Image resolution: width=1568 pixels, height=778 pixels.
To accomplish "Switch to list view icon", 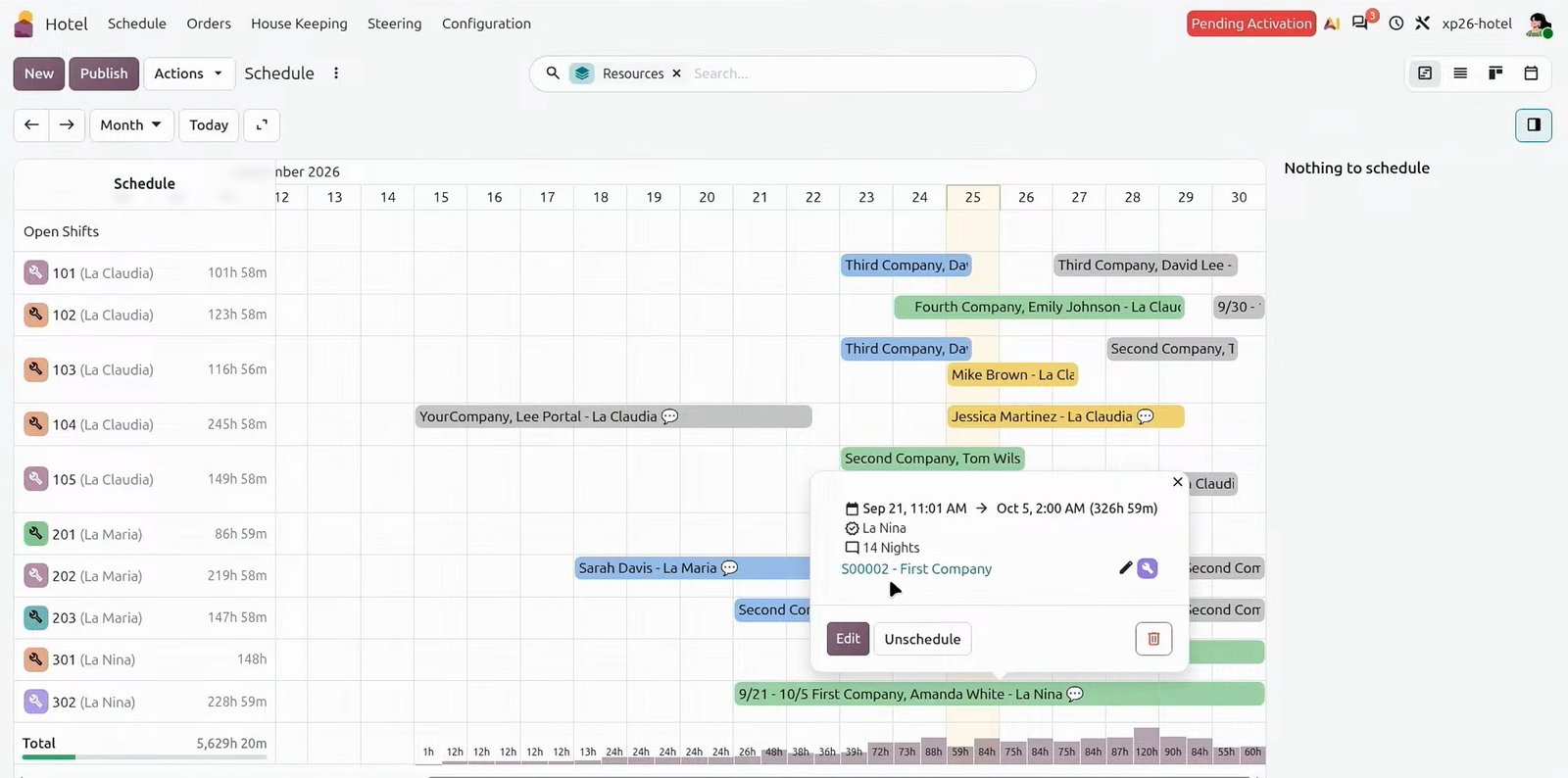I will (x=1460, y=73).
